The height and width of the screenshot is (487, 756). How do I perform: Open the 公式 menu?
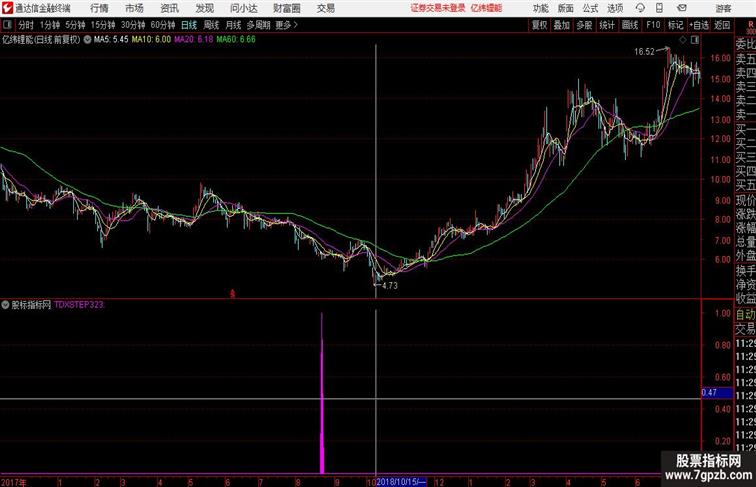(x=590, y=8)
